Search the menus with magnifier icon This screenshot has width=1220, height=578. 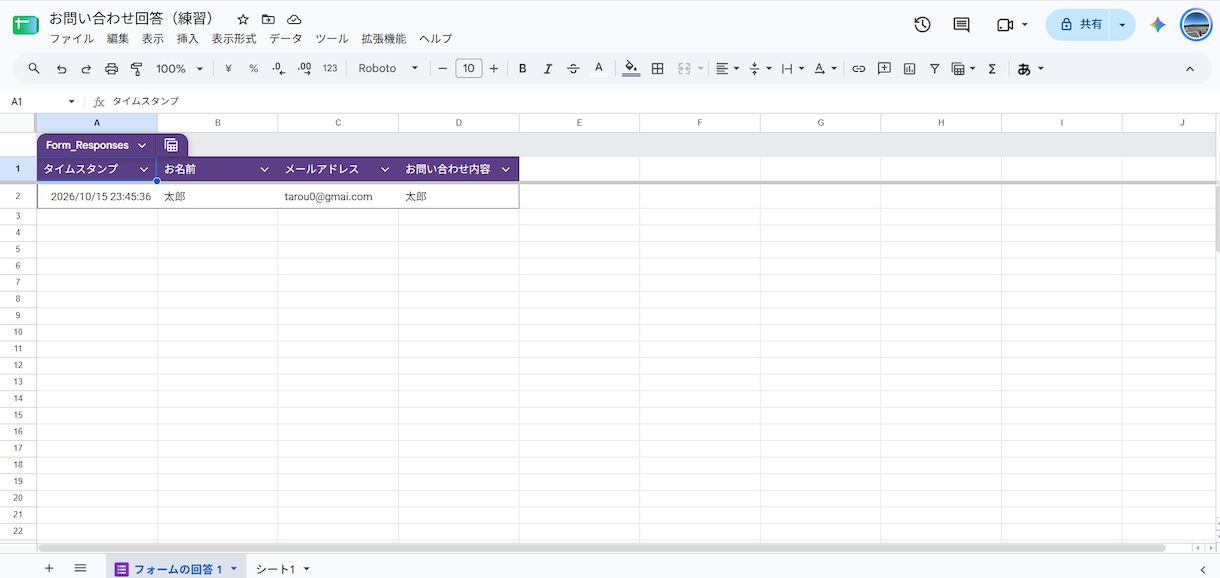(x=34, y=69)
